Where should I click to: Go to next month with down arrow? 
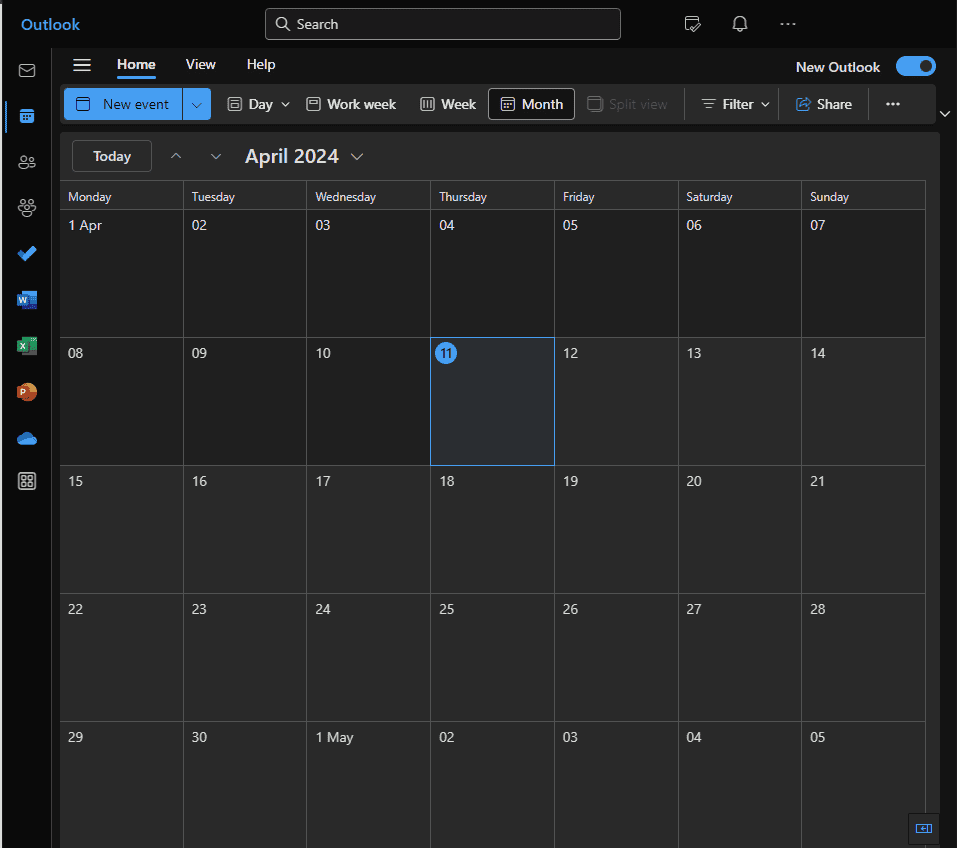215,156
